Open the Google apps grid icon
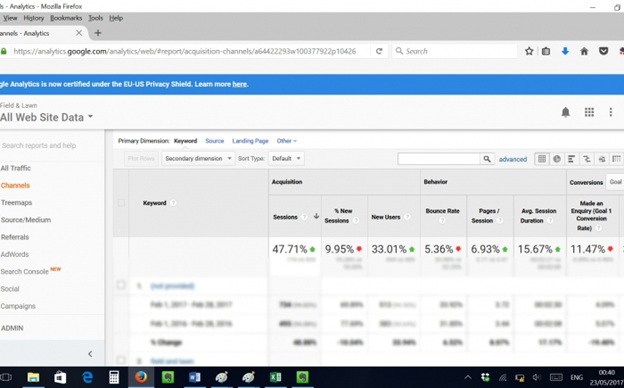This screenshot has width=624, height=388. 589,112
